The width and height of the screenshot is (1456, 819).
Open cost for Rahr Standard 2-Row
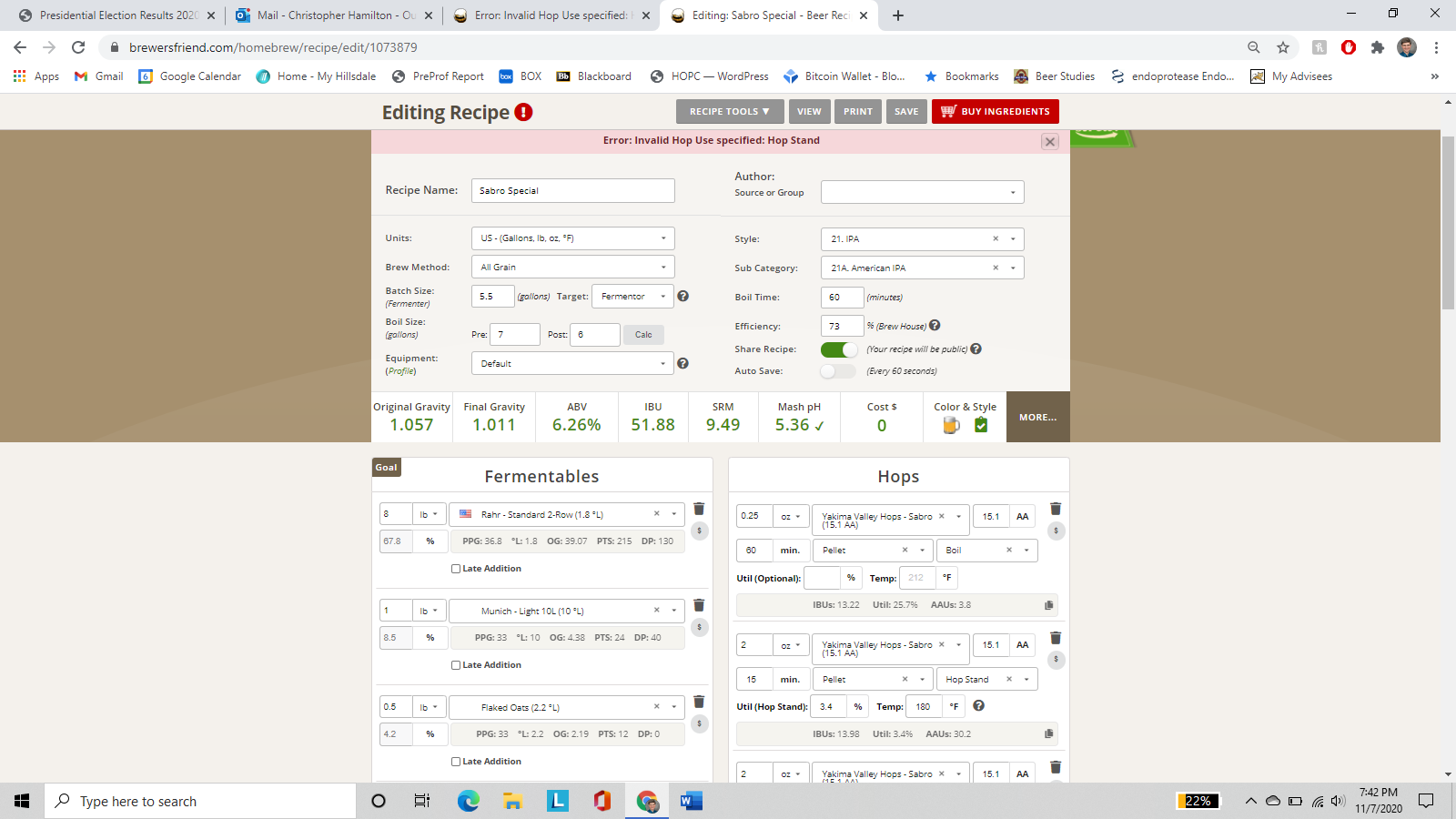click(699, 531)
